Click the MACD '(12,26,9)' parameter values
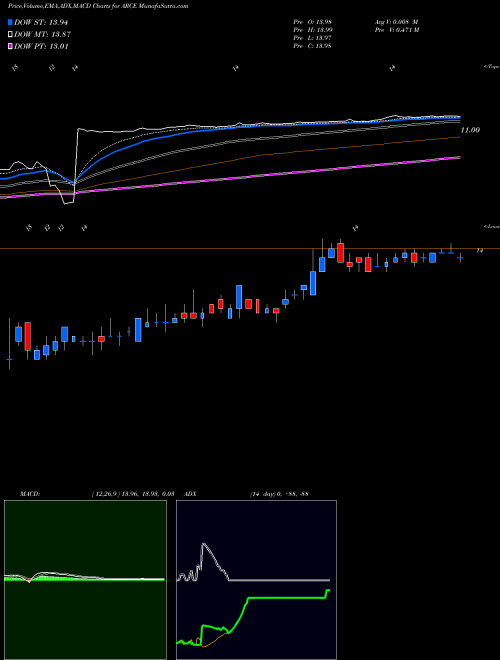The image size is (500, 660). coord(133,494)
